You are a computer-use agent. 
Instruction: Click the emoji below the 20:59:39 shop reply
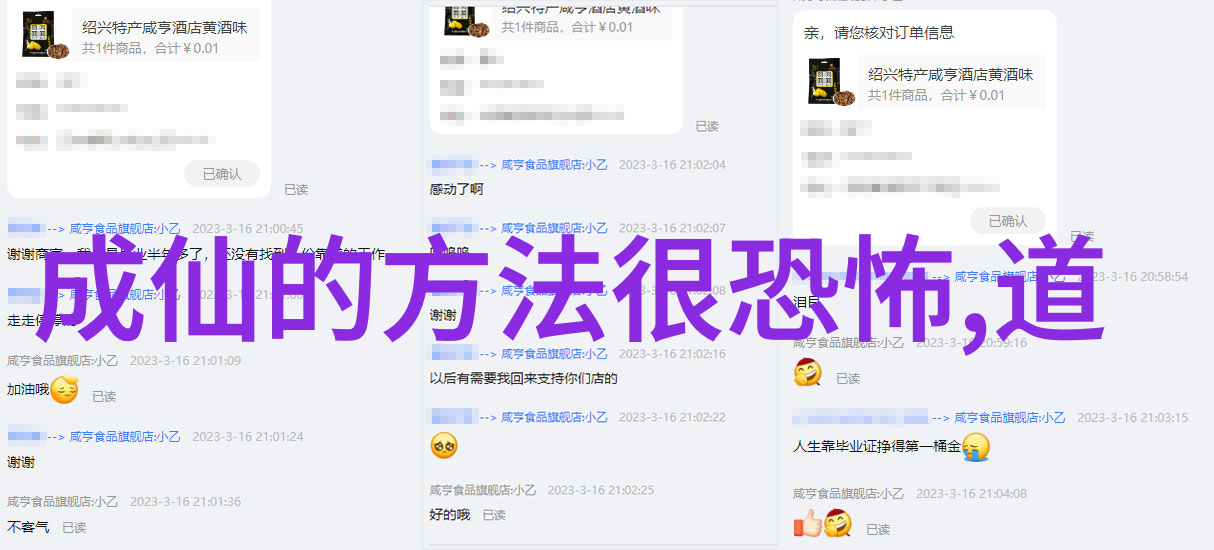(808, 373)
